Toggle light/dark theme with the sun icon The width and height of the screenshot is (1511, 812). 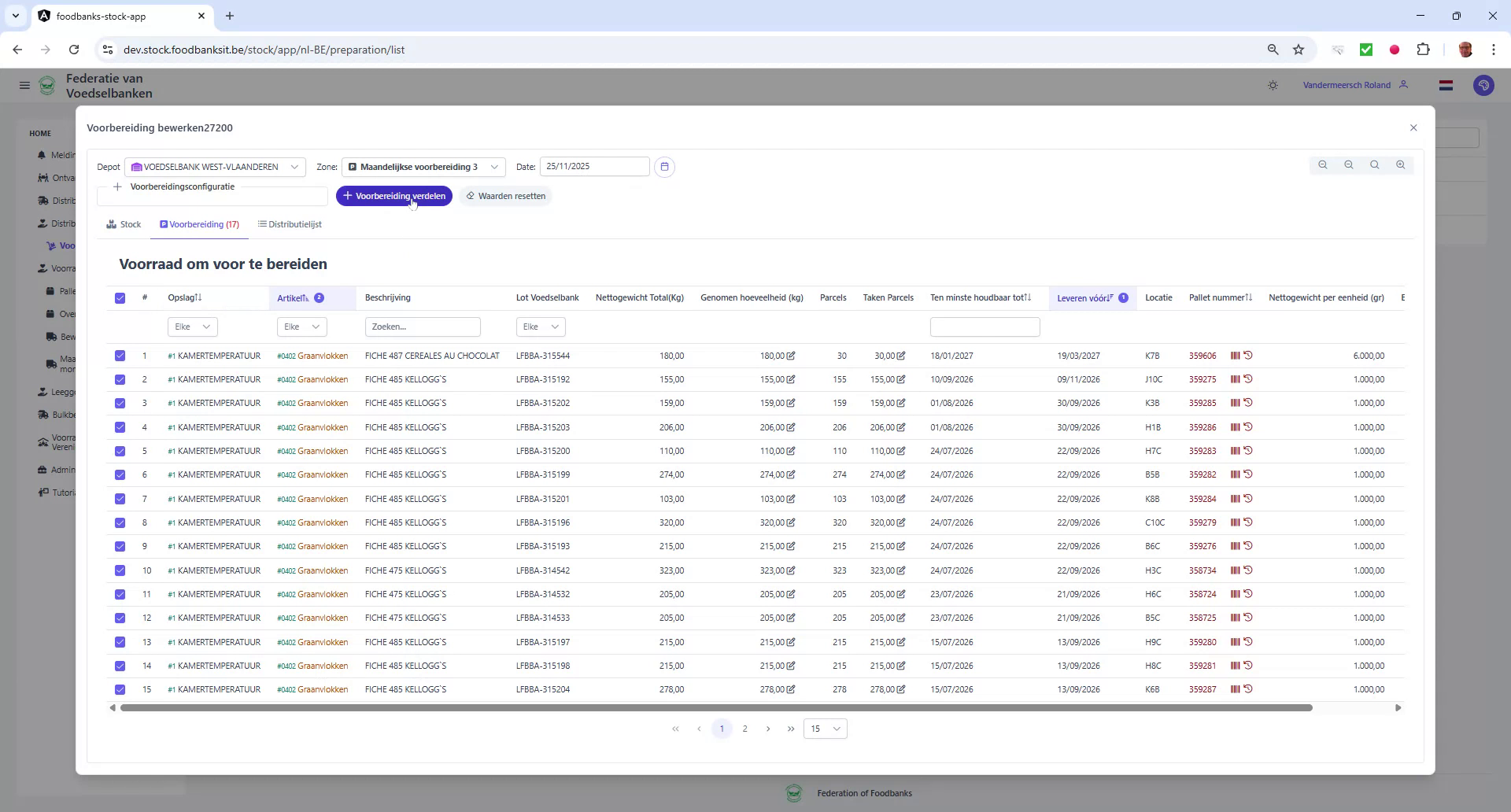coord(1273,85)
